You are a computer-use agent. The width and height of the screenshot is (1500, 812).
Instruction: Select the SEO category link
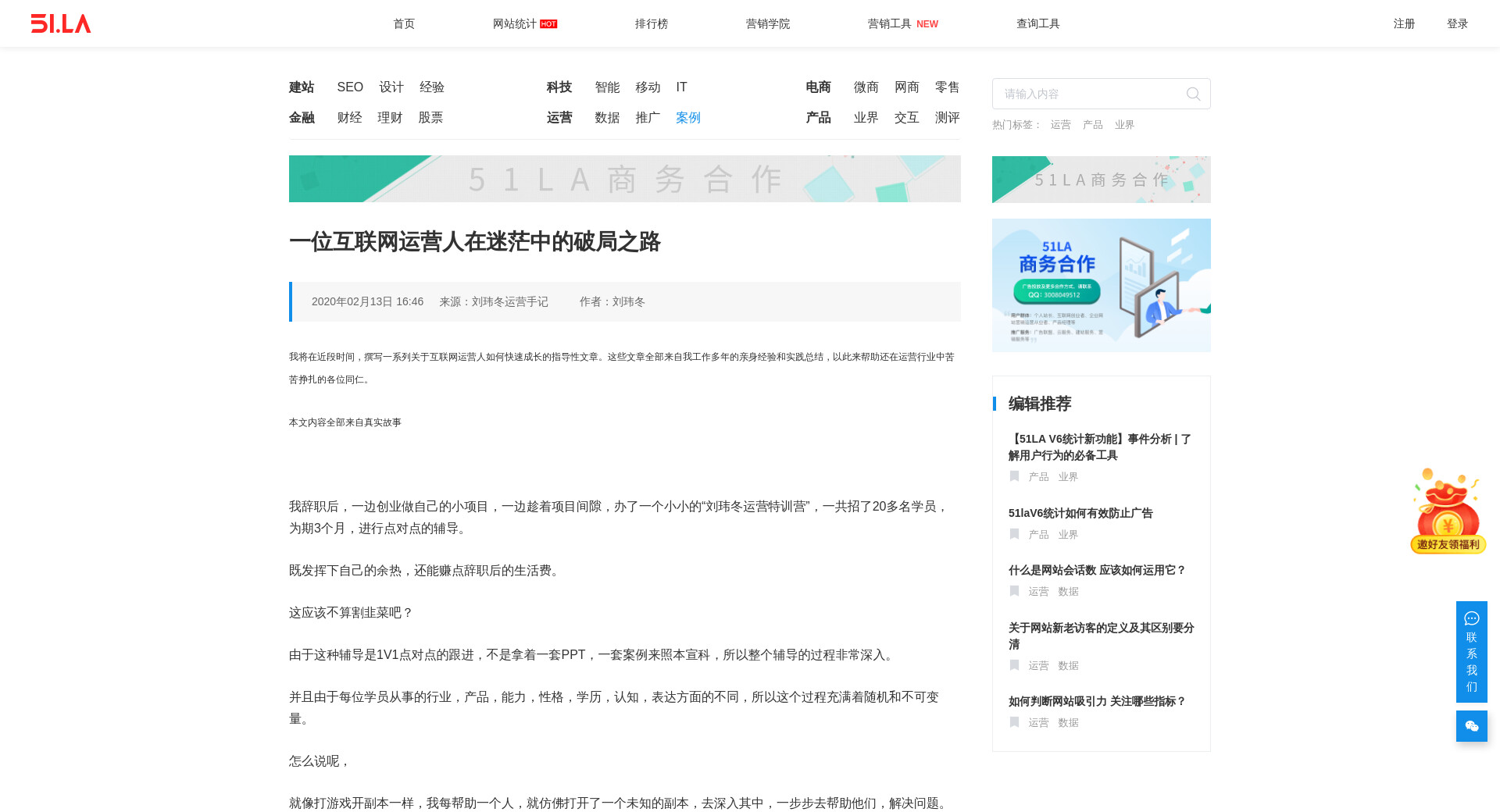pyautogui.click(x=350, y=87)
